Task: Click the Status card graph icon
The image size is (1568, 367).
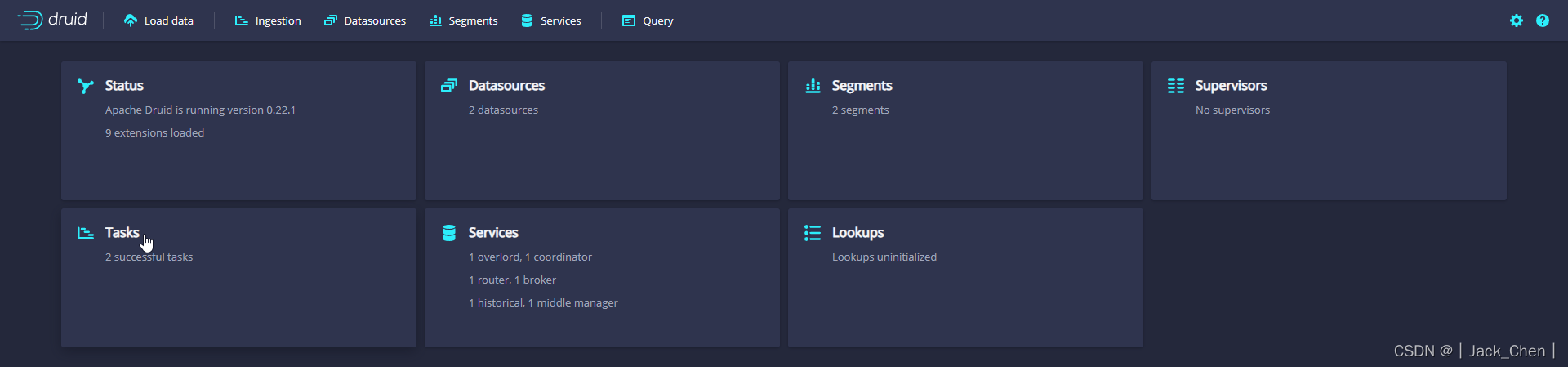Action: click(x=85, y=86)
